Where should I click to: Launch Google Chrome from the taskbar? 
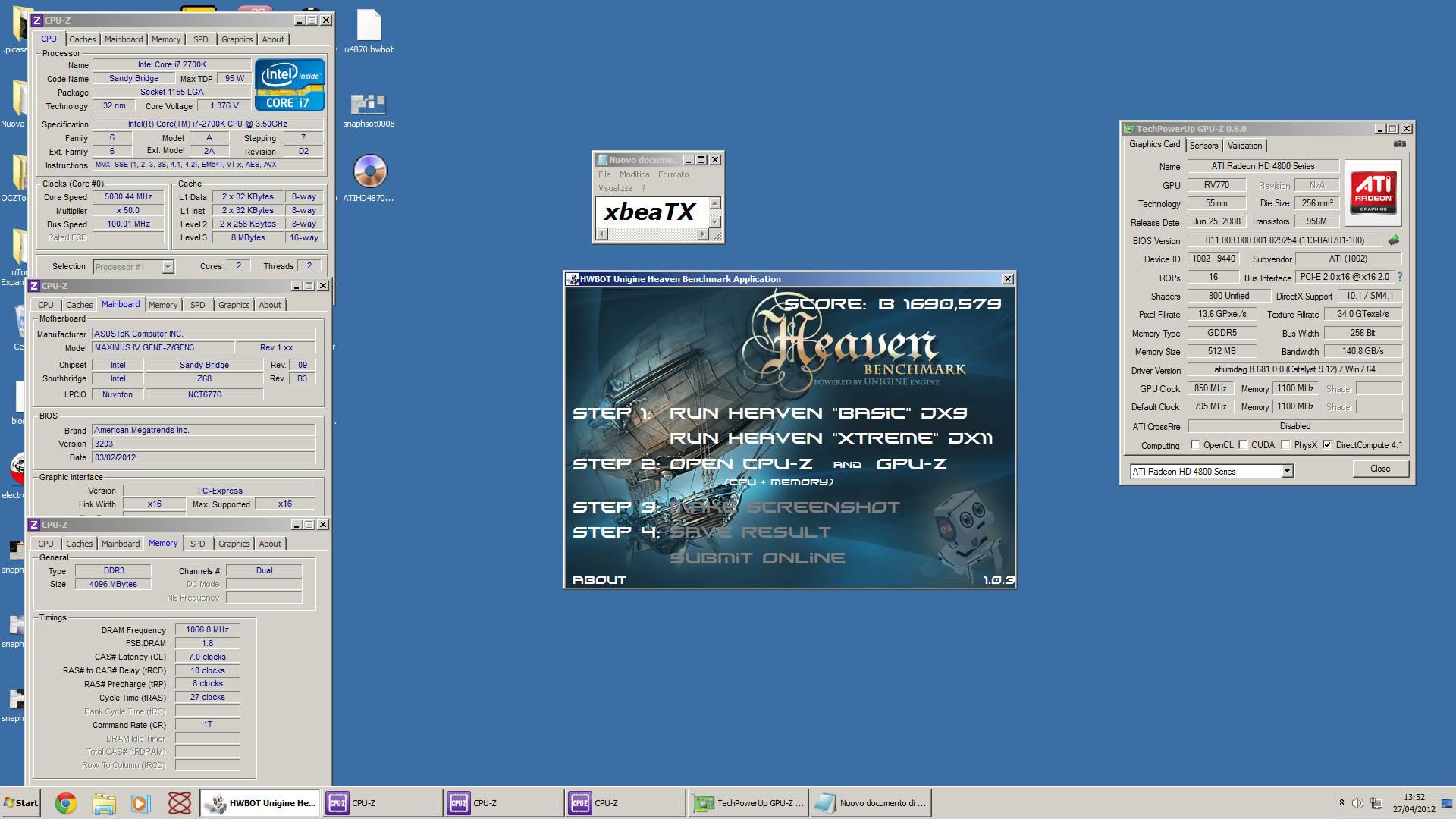[66, 803]
